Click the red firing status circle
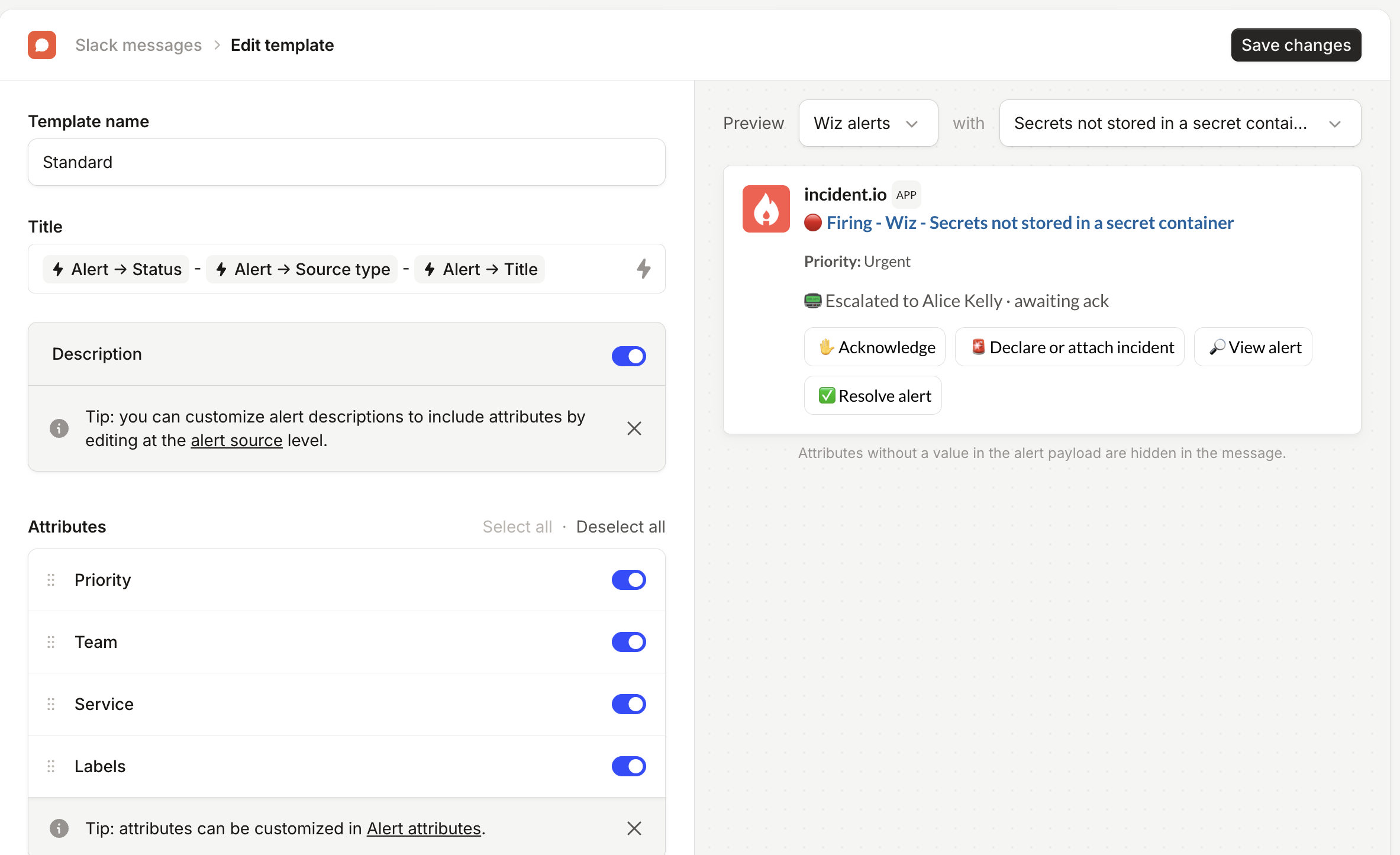The image size is (1400, 855). click(813, 223)
